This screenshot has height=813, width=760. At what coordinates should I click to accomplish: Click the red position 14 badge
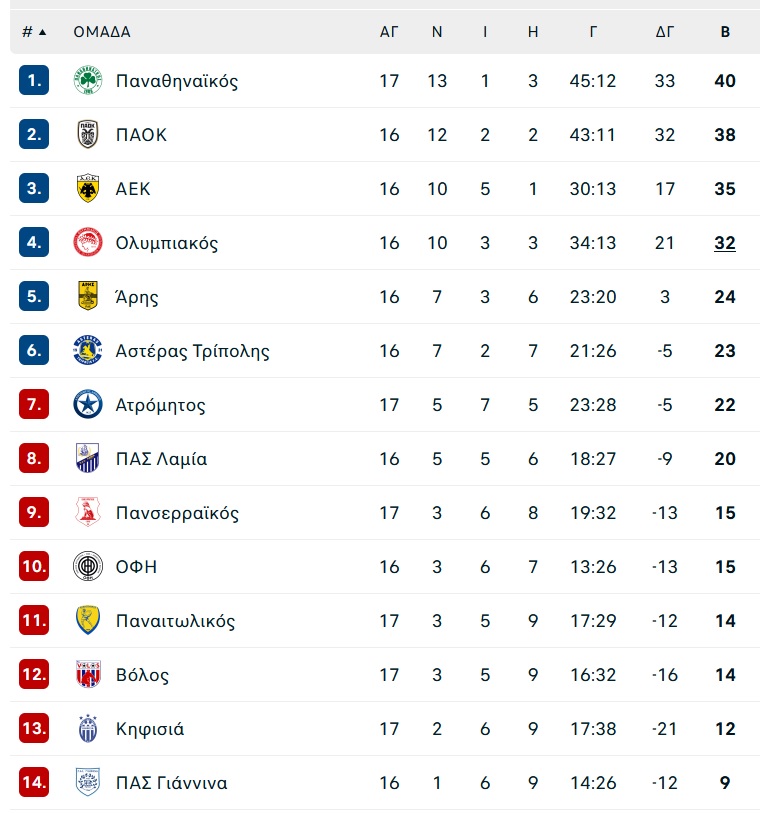coord(34,782)
